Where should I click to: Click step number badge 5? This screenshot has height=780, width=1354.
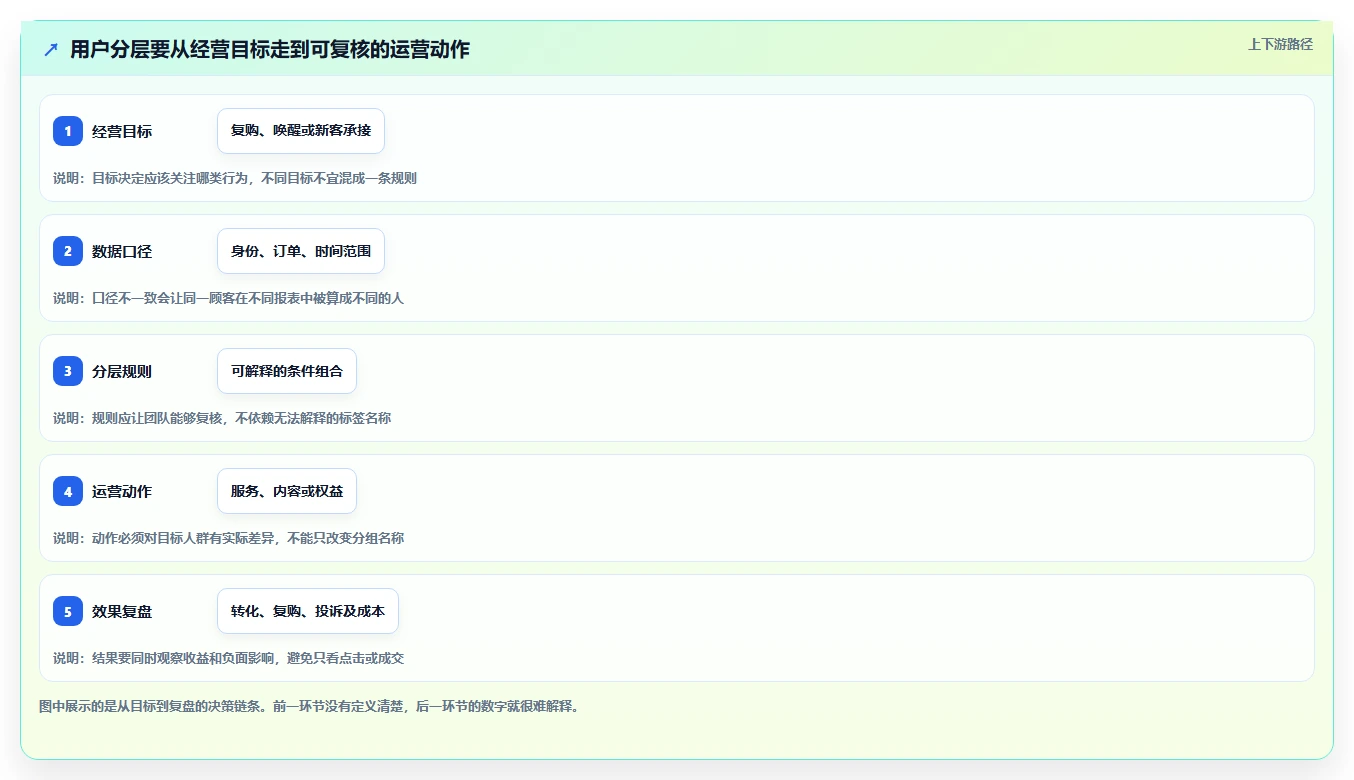point(68,611)
